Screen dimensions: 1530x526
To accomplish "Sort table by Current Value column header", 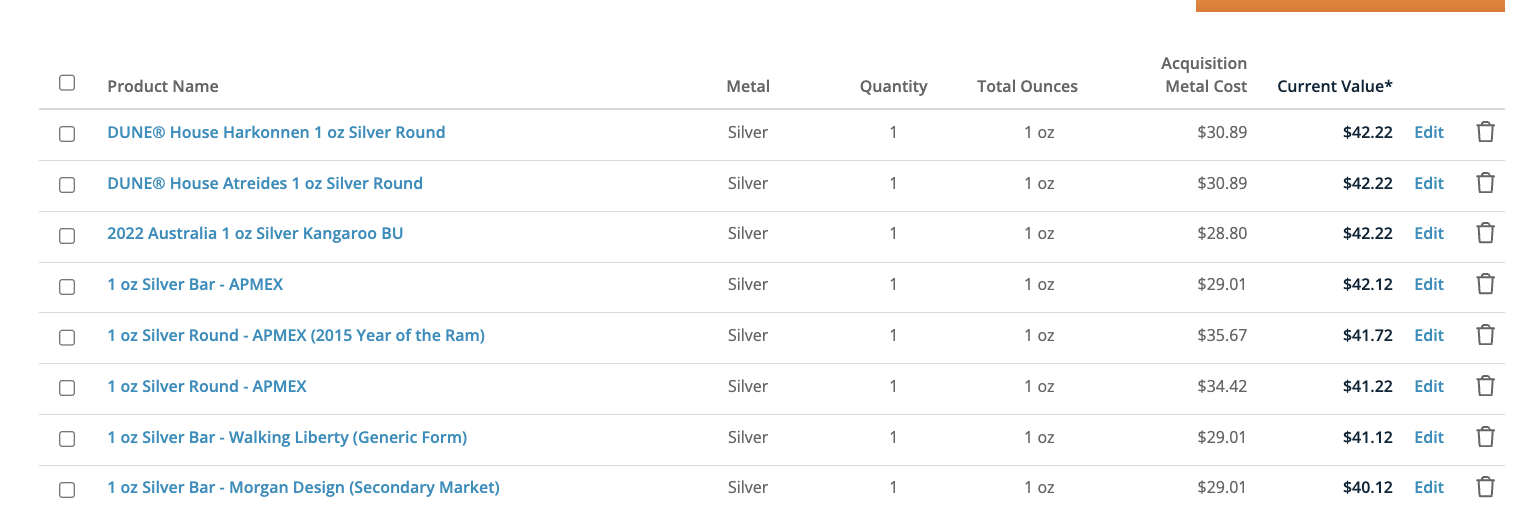I will click(x=1335, y=86).
